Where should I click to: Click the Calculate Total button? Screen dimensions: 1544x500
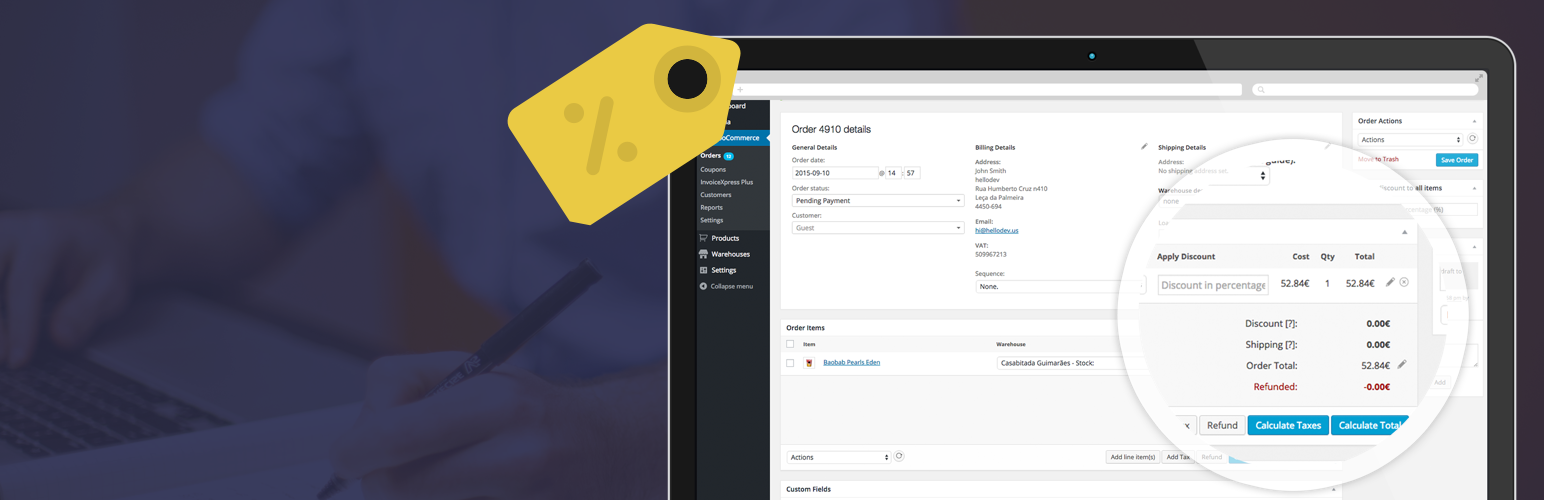(1370, 425)
